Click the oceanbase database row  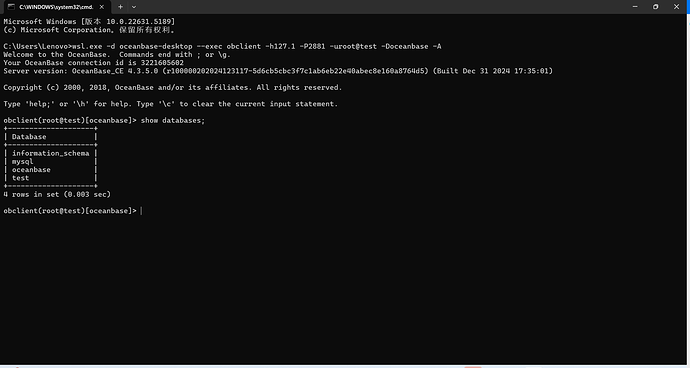51,169
